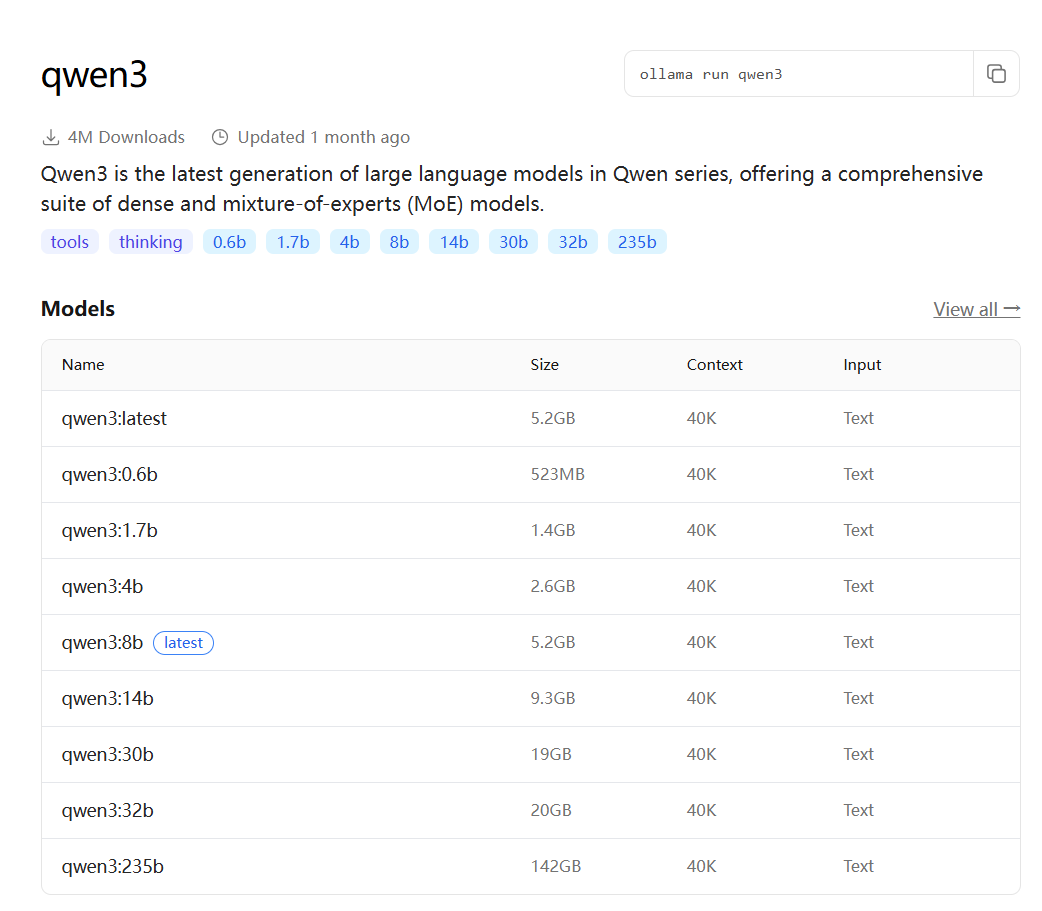Viewport: 1042px width, 911px height.
Task: Click the 20GB size value
Action: [551, 810]
